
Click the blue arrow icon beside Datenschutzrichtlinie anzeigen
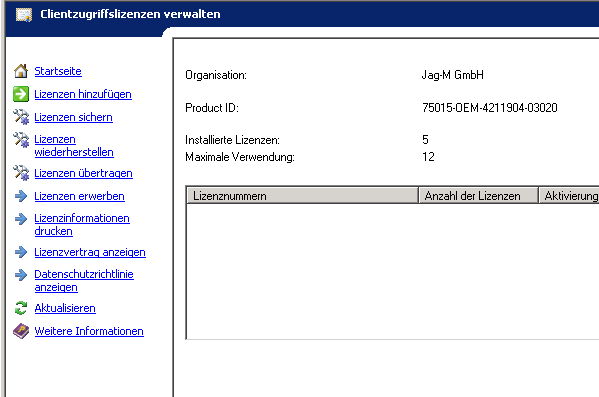(x=21, y=275)
